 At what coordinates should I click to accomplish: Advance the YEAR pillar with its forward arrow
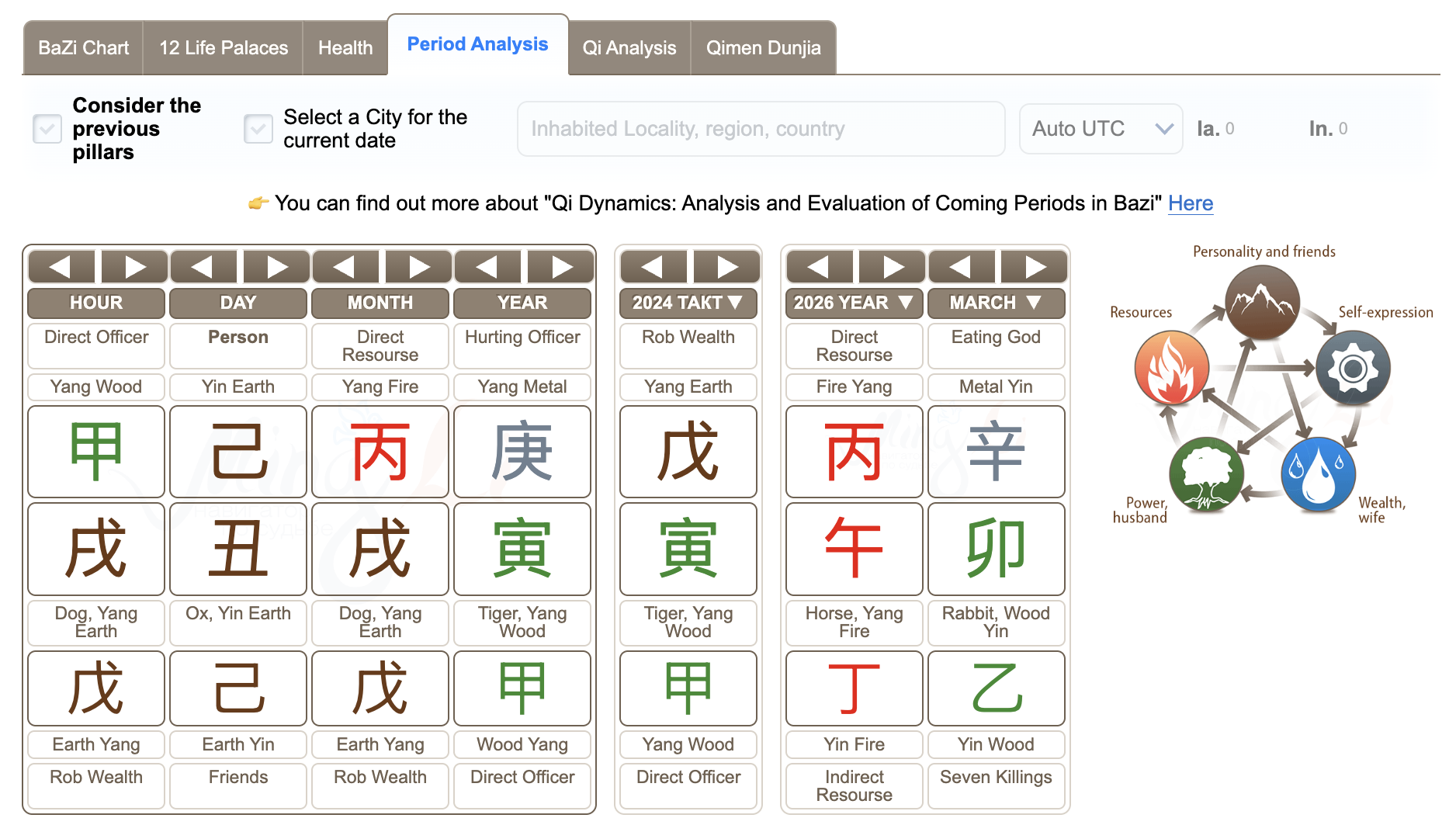click(560, 266)
